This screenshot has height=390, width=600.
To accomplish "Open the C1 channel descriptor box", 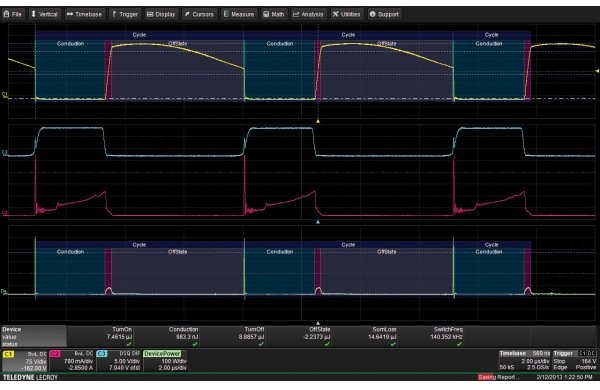I will pos(25,361).
